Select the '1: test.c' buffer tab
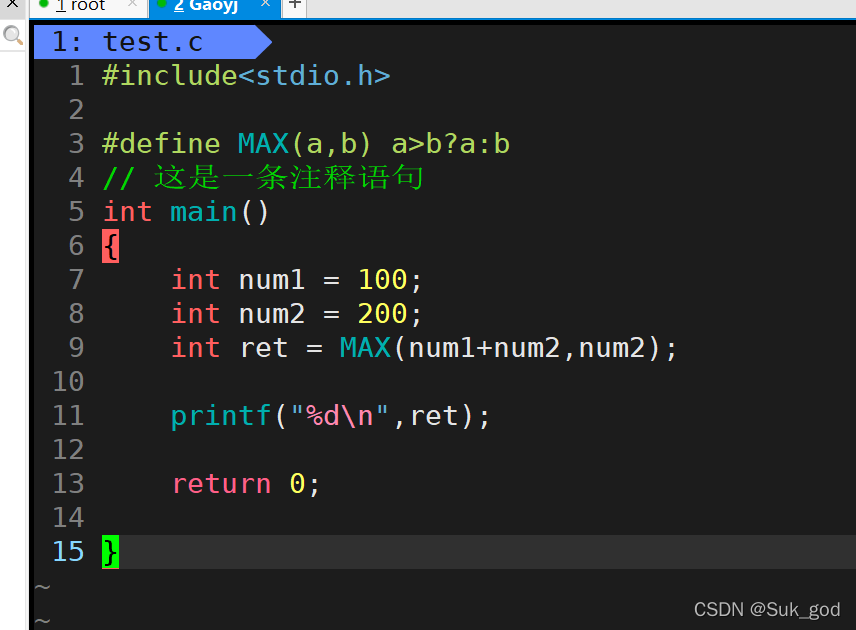The height and width of the screenshot is (630, 856). (x=152, y=42)
